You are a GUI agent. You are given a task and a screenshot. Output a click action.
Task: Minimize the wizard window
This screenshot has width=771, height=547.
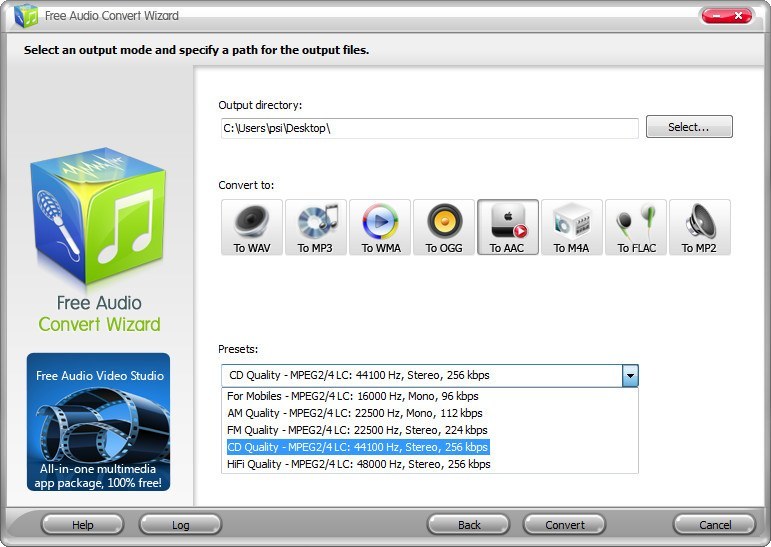click(716, 16)
